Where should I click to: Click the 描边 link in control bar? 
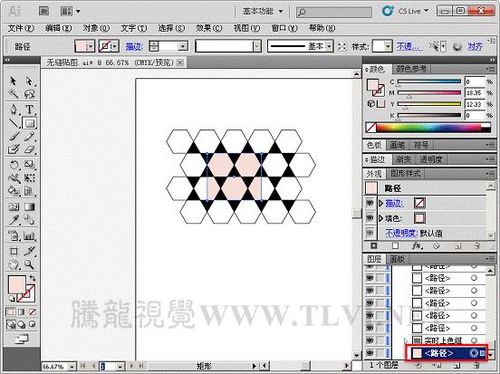tap(134, 47)
